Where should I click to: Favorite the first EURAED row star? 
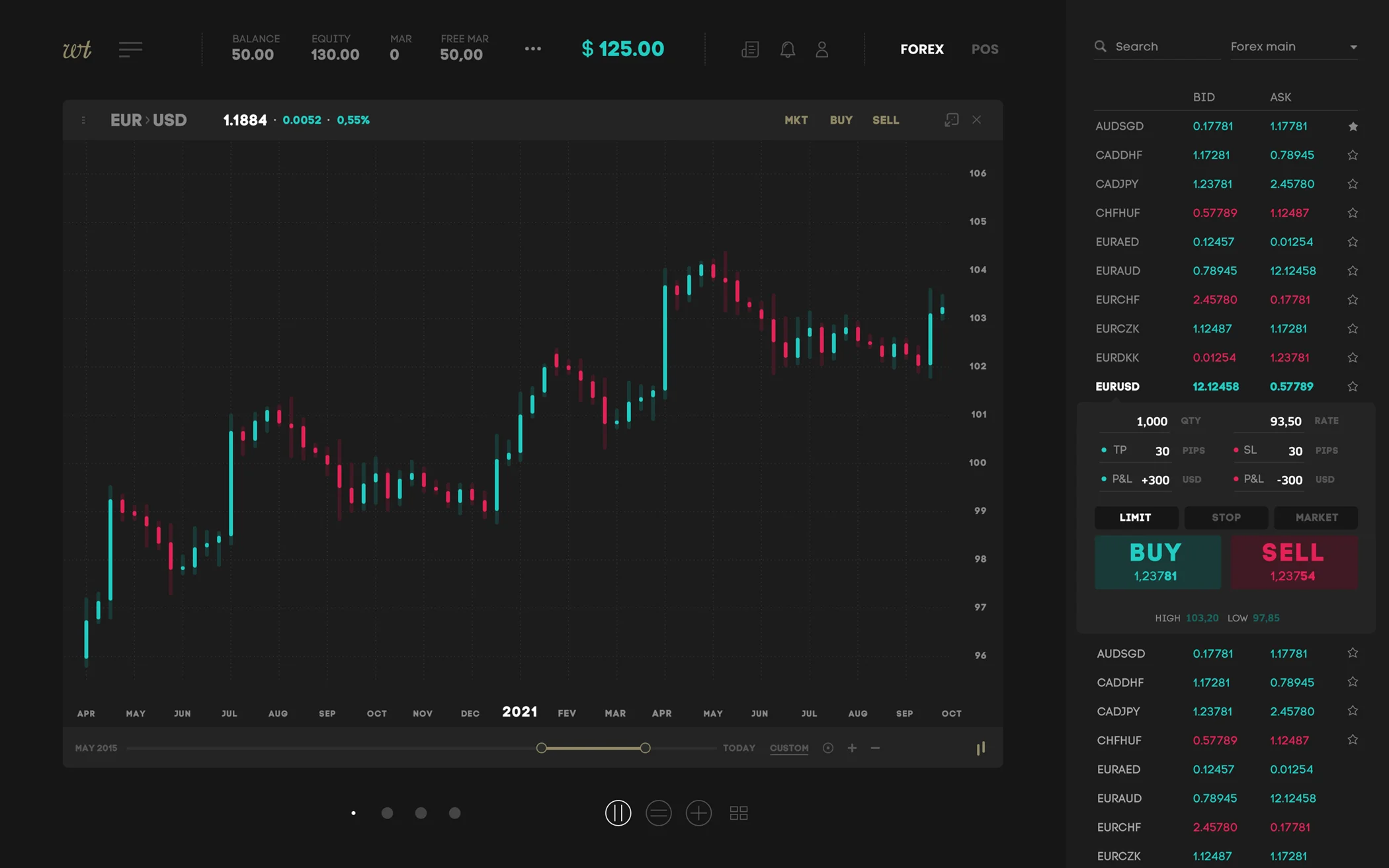coord(1353,242)
